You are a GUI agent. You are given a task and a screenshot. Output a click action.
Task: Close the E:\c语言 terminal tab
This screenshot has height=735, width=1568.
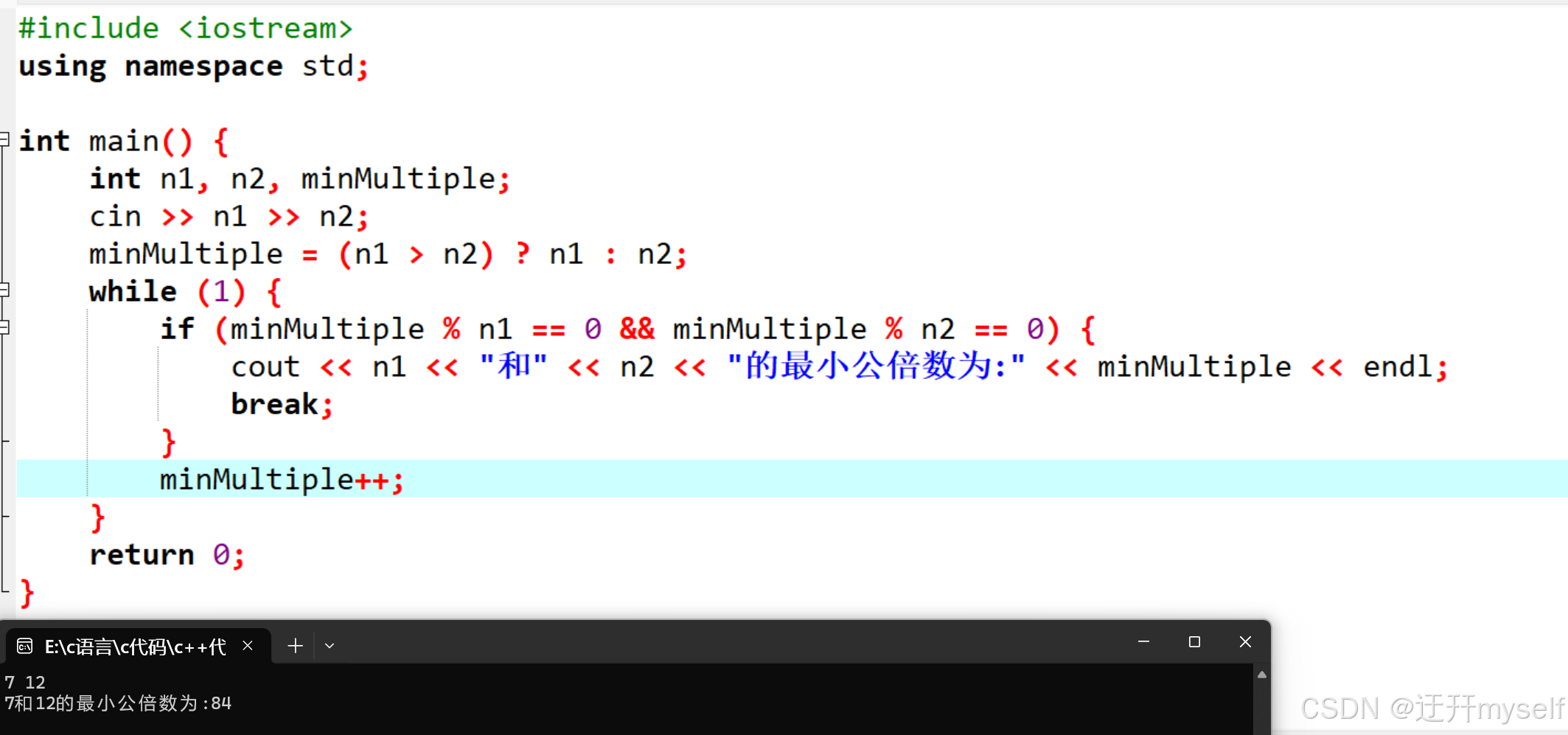[248, 646]
